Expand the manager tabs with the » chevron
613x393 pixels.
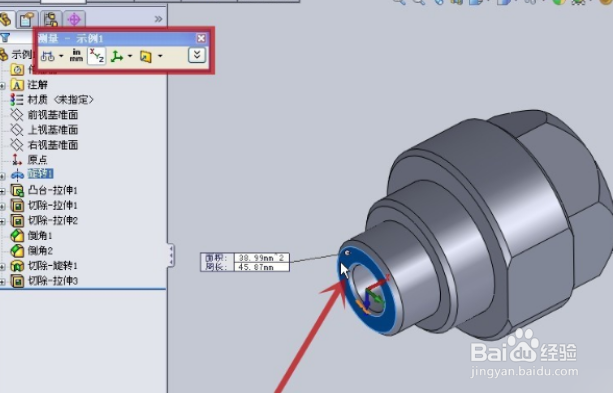(x=158, y=19)
